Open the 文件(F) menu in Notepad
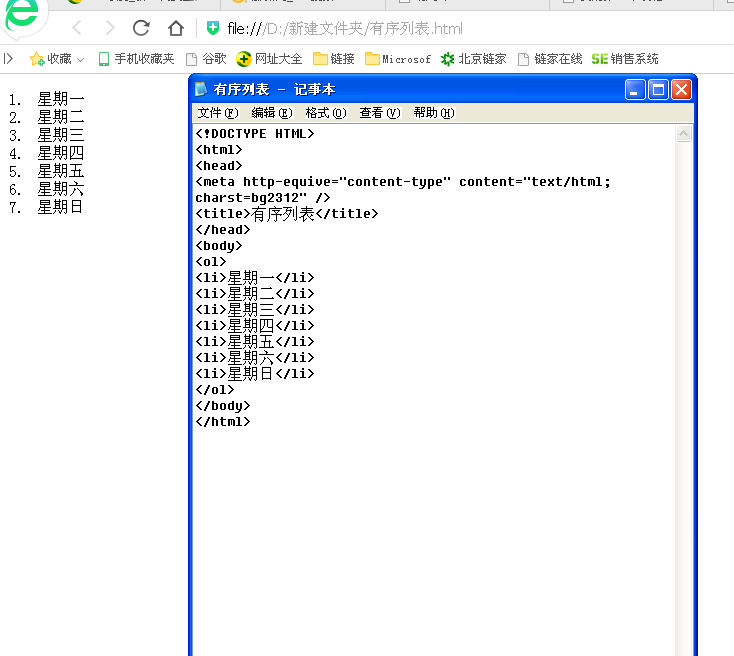The image size is (734, 656). [x=218, y=113]
